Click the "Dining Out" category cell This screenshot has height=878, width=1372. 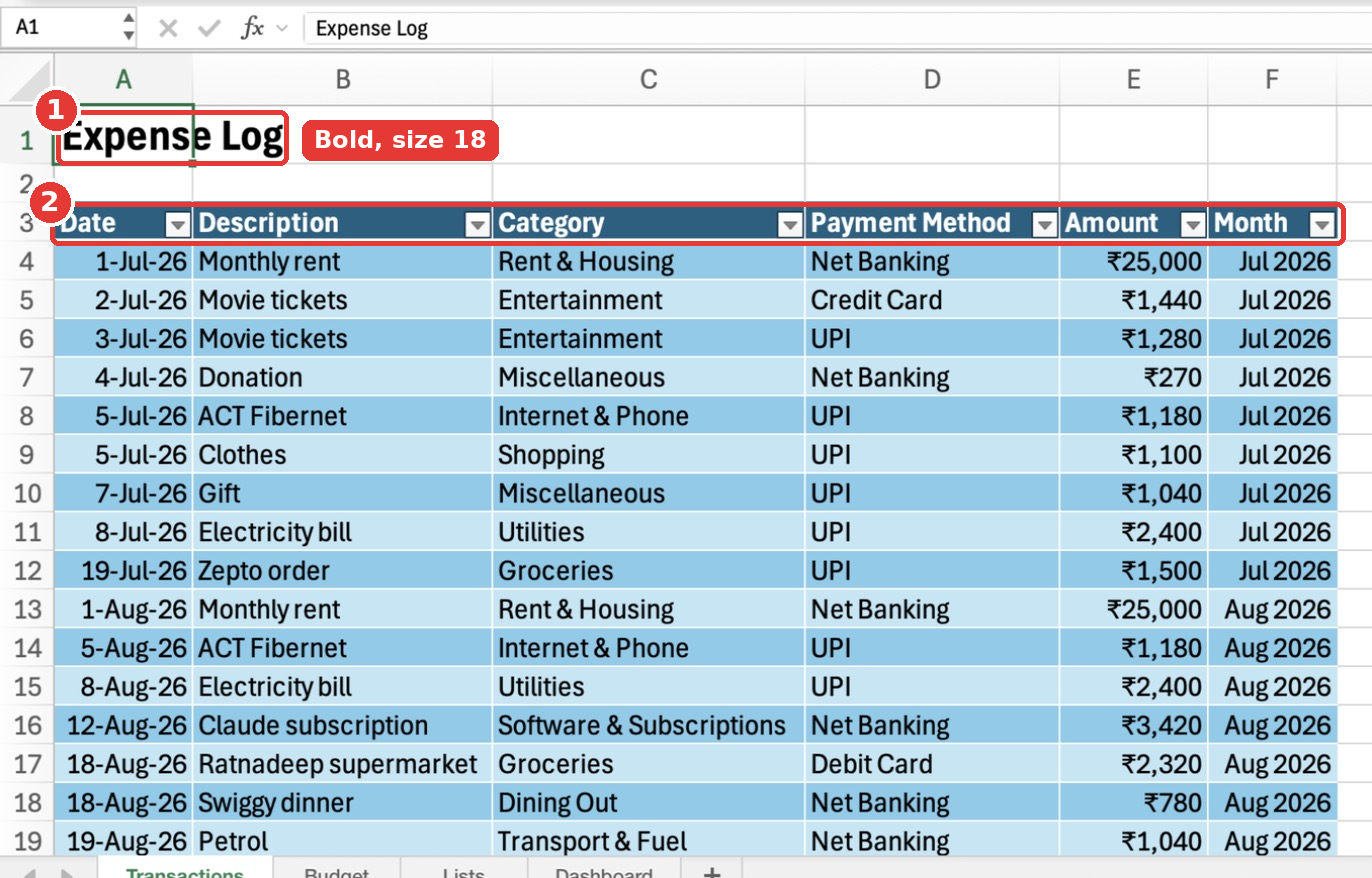click(x=649, y=803)
